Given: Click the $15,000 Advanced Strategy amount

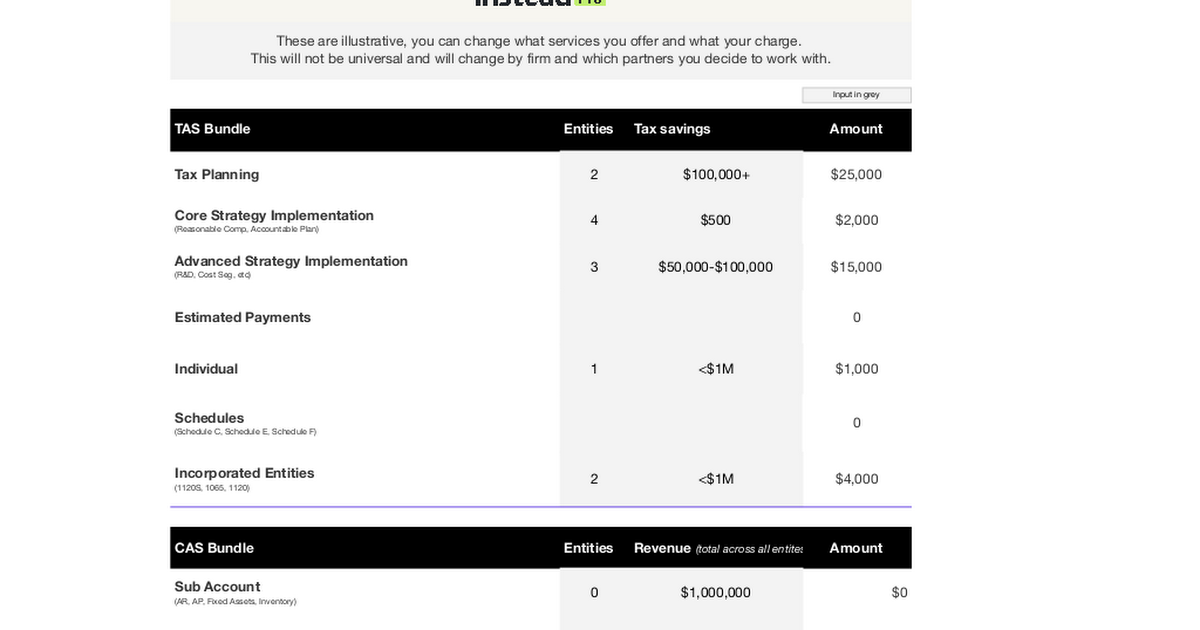Looking at the screenshot, I should 856,267.
